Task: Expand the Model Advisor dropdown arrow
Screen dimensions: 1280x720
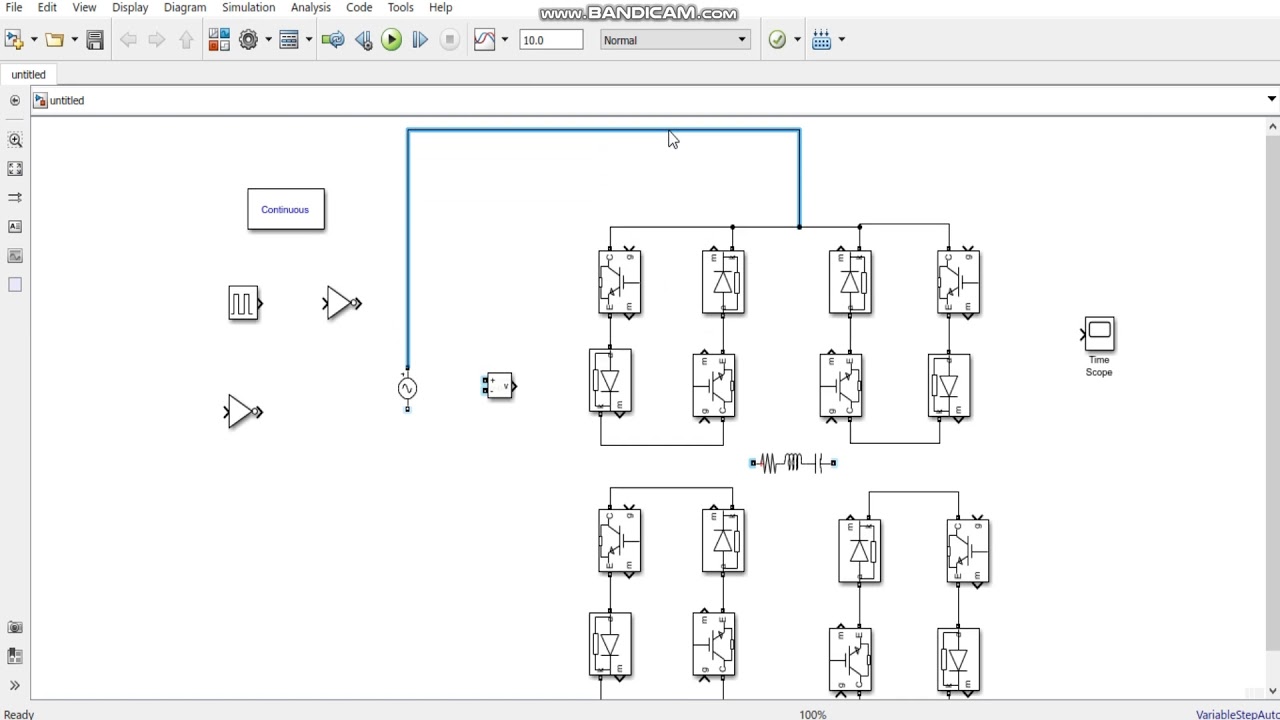Action: (x=797, y=40)
